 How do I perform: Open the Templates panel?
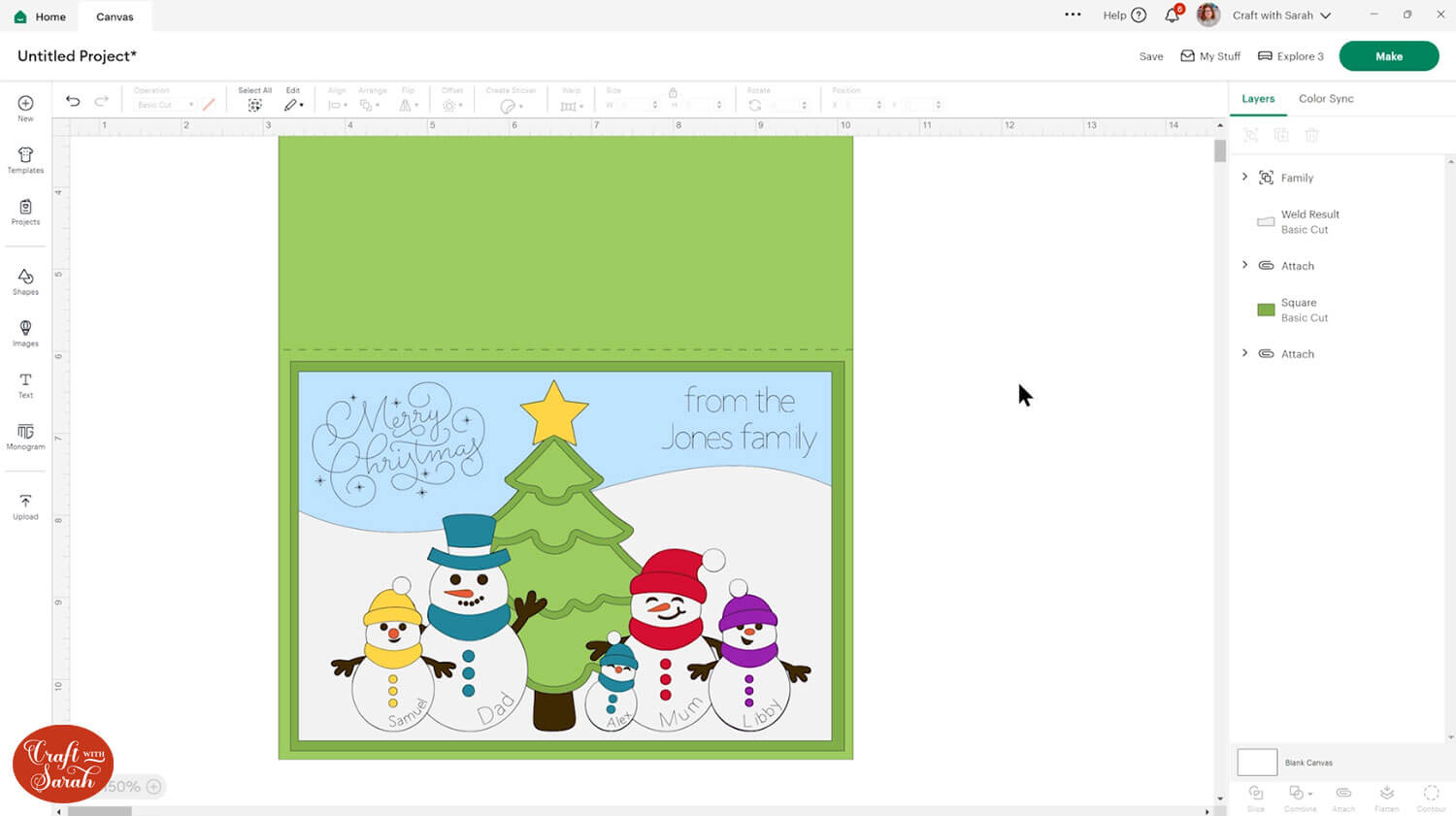(x=25, y=160)
